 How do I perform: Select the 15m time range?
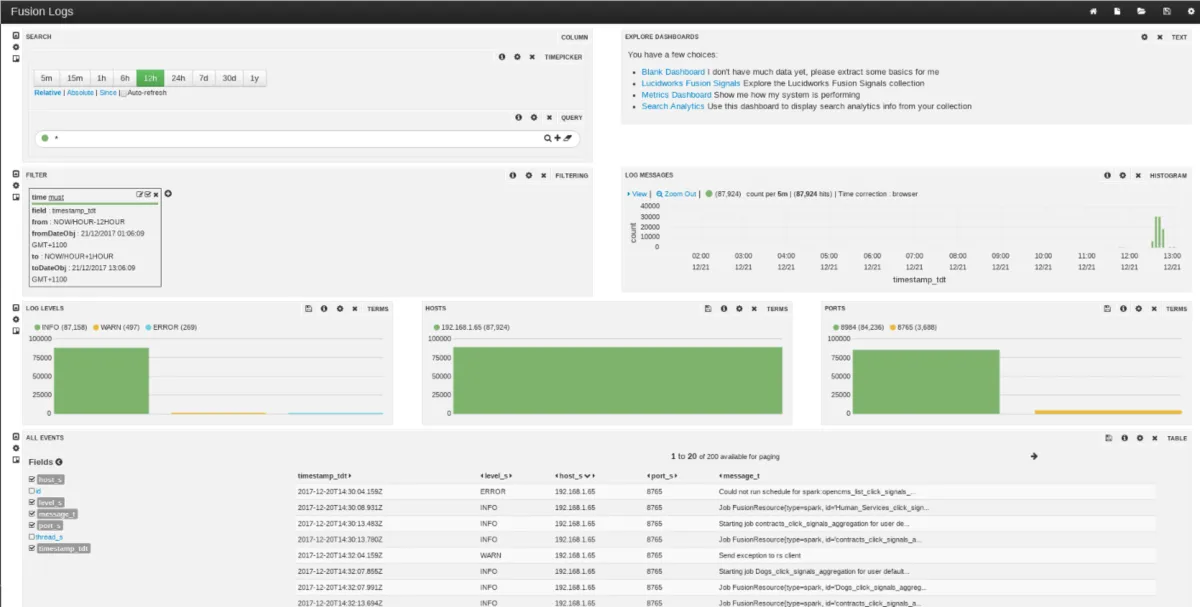pos(75,78)
